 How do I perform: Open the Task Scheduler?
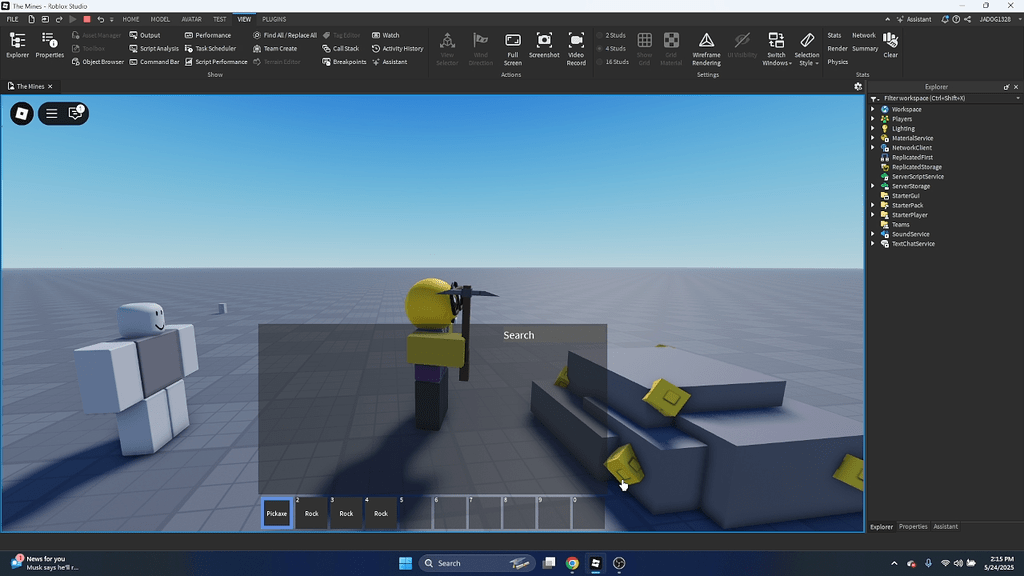[213, 48]
